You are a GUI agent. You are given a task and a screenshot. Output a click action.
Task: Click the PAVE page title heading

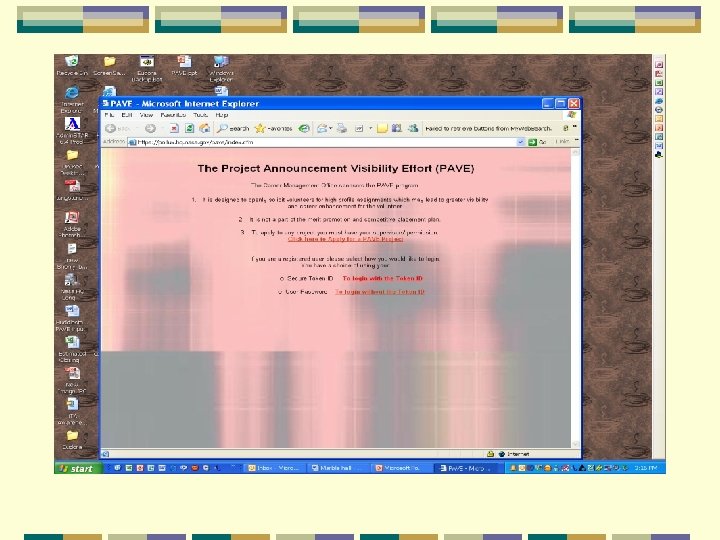336,169
